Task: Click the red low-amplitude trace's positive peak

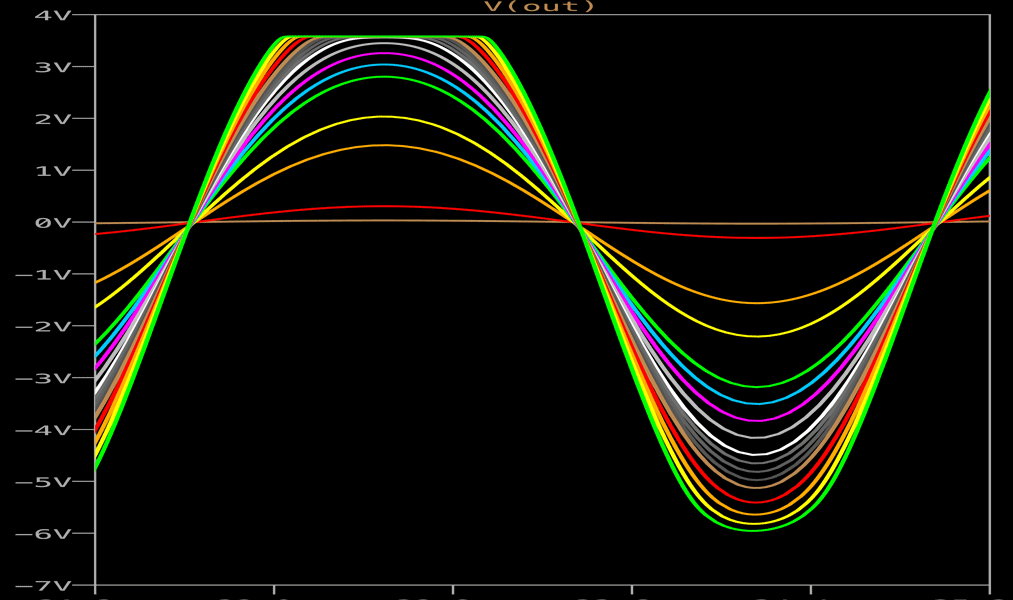Action: 385,206
